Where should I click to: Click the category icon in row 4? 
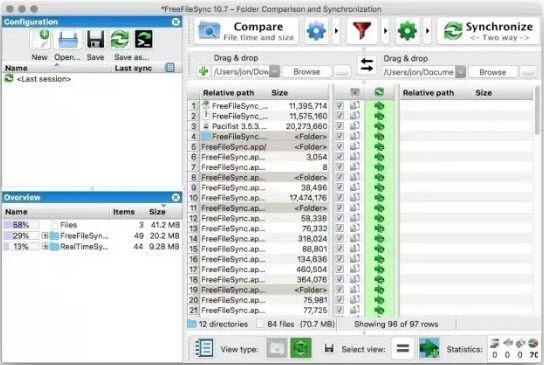[x=355, y=136]
